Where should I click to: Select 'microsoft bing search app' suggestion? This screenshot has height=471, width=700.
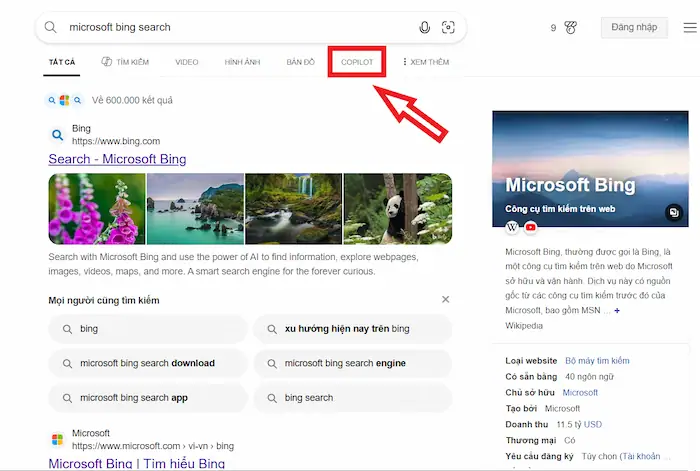(x=148, y=398)
